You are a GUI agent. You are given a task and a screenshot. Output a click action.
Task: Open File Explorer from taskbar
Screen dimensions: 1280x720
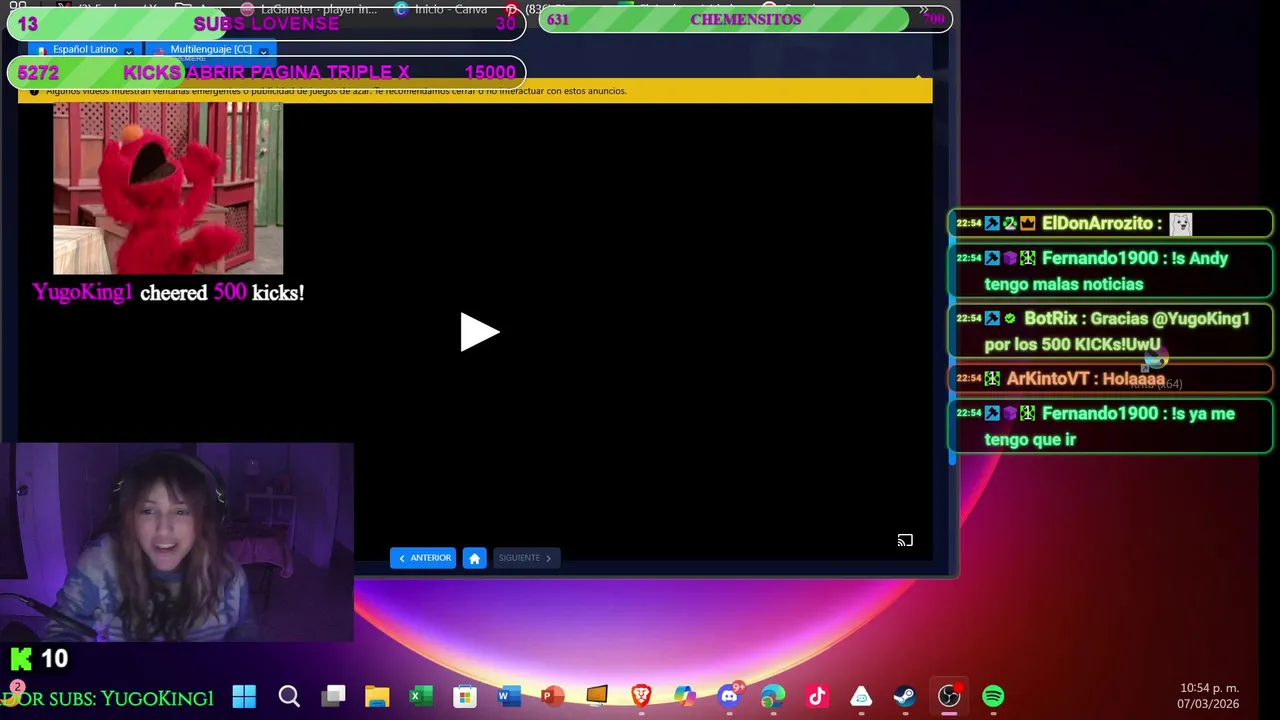pyautogui.click(x=377, y=696)
